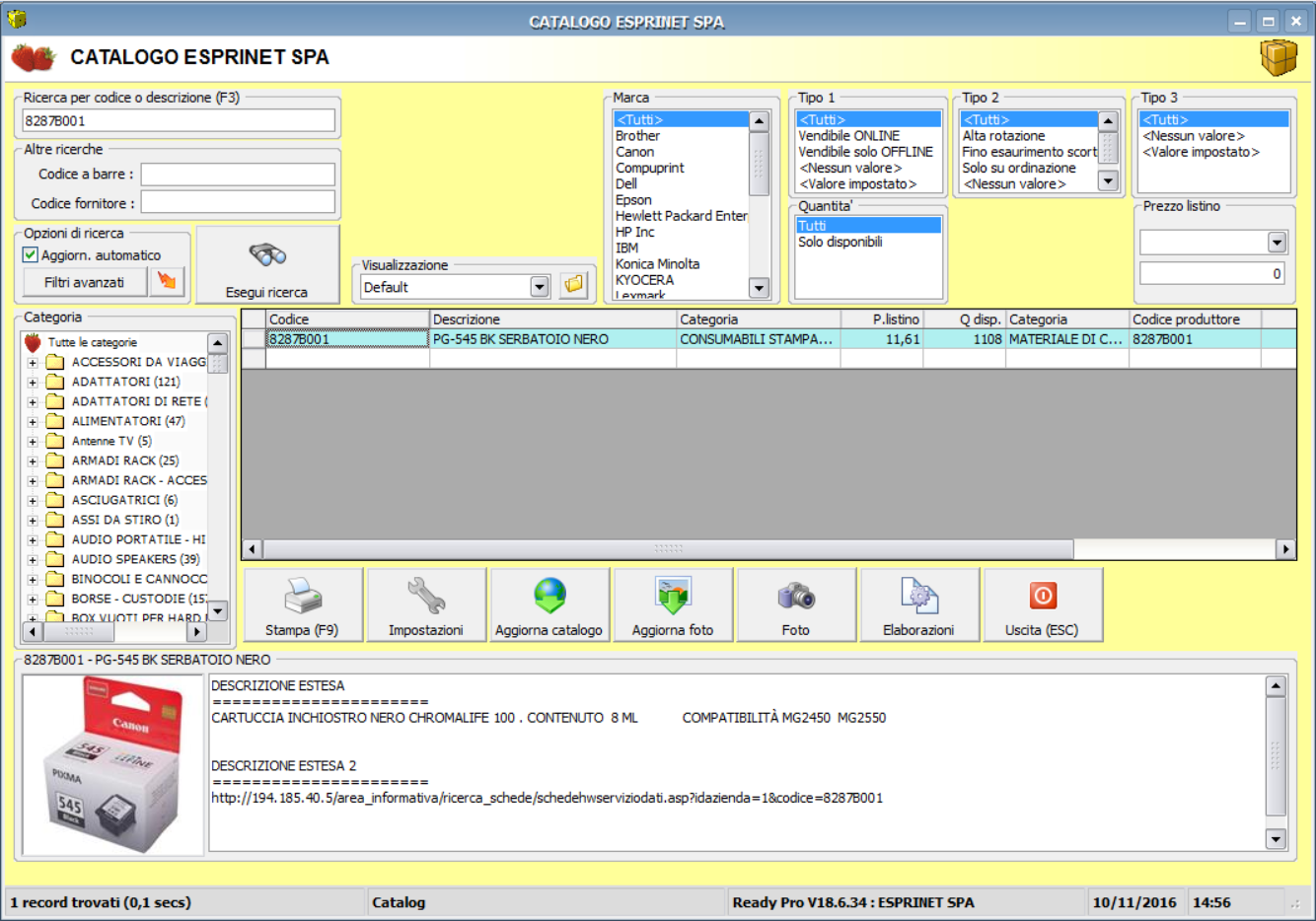Select Vendibile solo OFFLINE in Tipo 1
Viewport: 1316px width, 921px height.
point(865,152)
